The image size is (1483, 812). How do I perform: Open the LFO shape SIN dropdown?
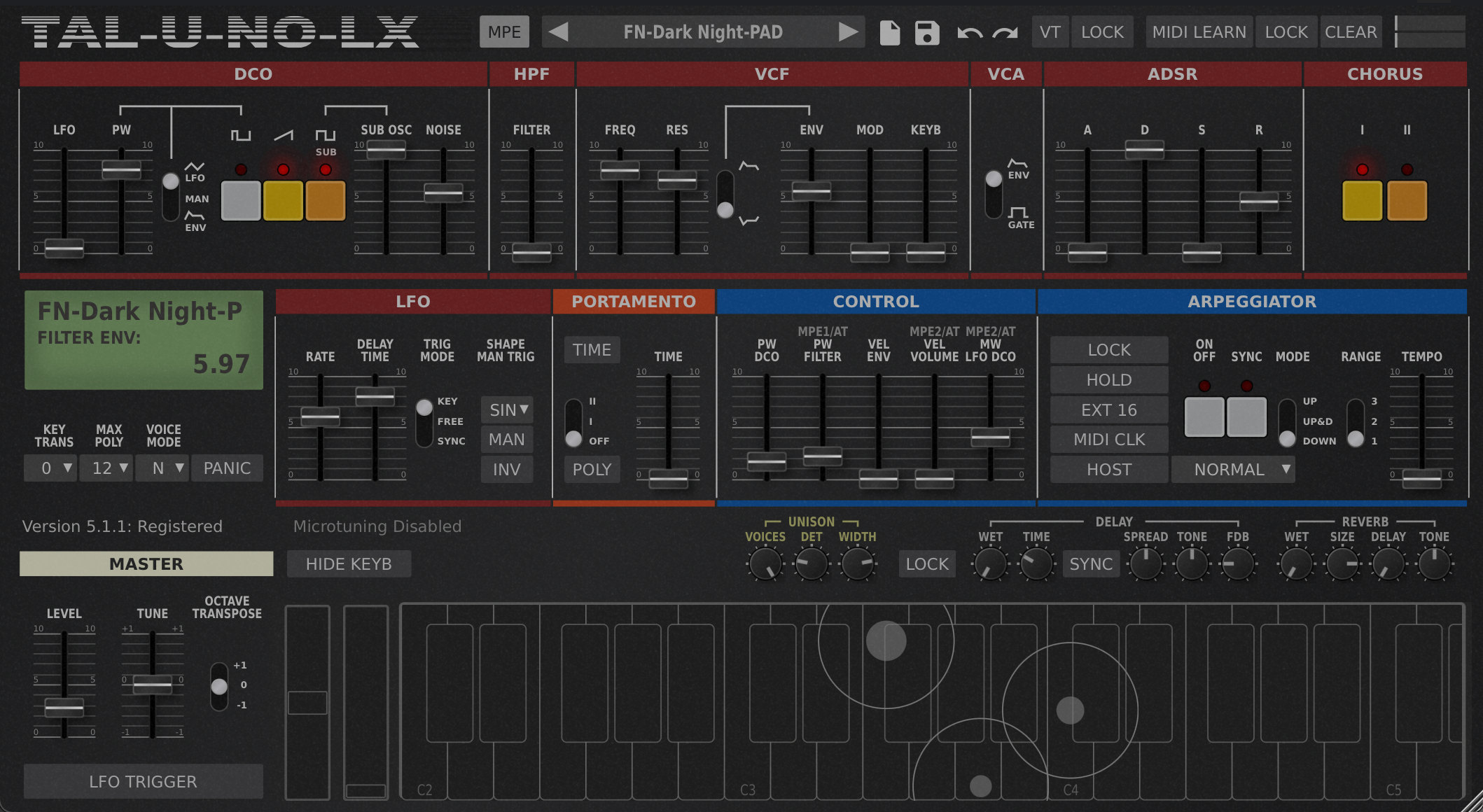coord(508,409)
